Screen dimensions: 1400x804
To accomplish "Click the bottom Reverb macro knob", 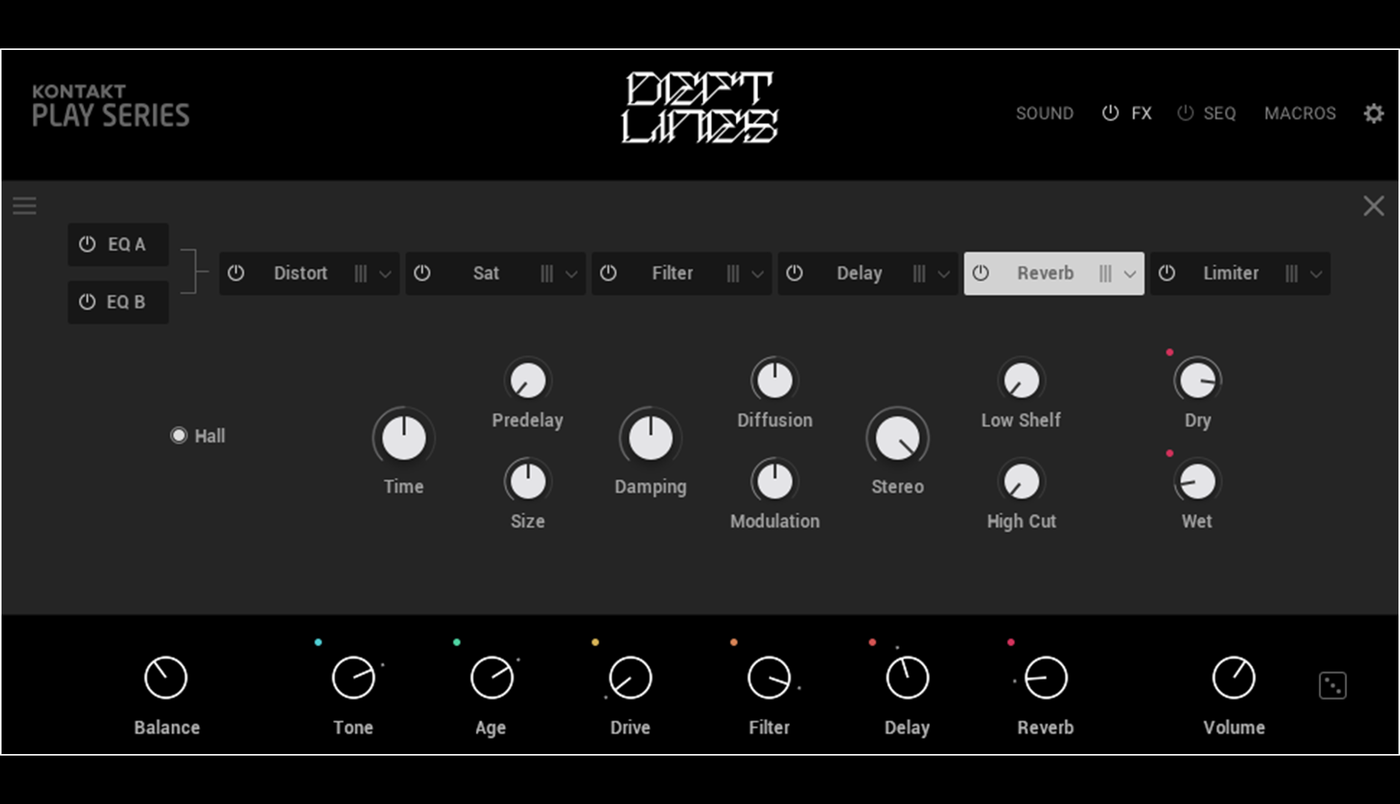I will 1046,678.
